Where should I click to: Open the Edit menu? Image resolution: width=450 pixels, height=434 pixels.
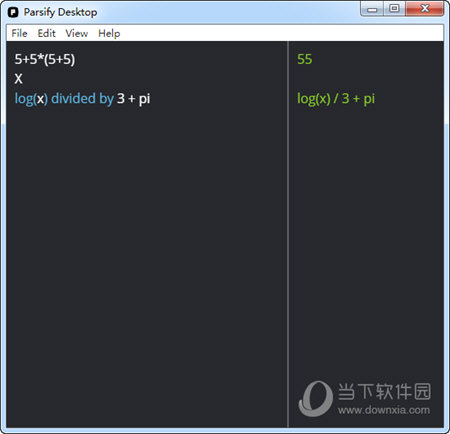pos(46,33)
